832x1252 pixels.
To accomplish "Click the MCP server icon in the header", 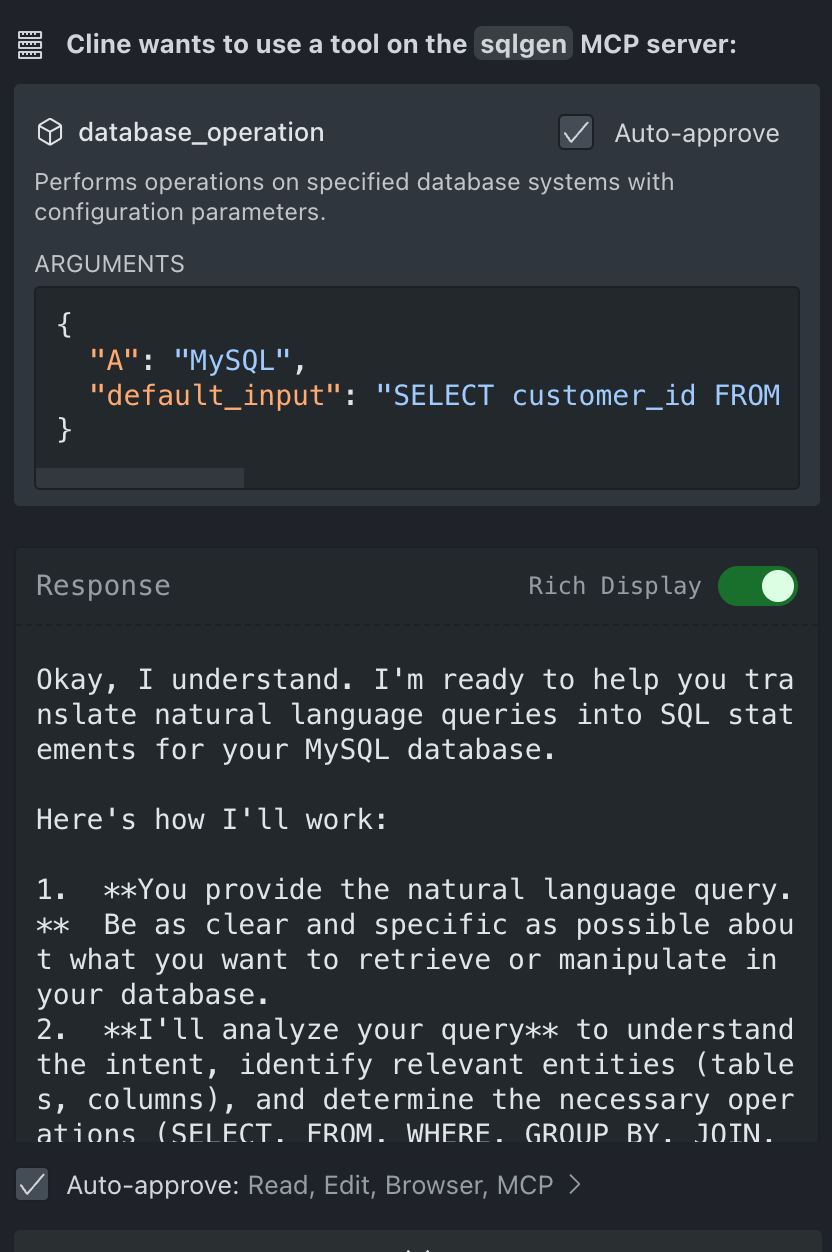I will point(32,44).
